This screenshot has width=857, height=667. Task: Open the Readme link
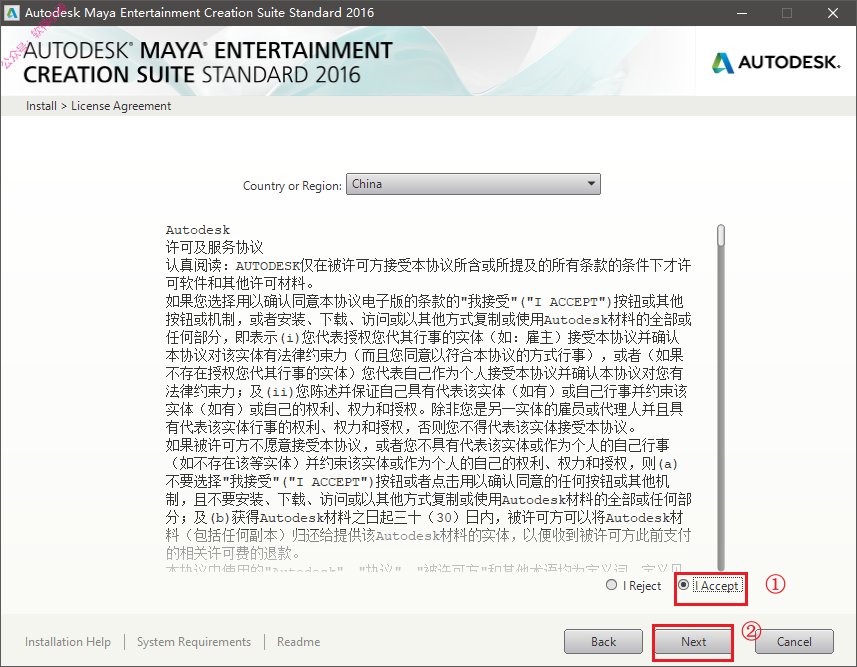tap(298, 641)
